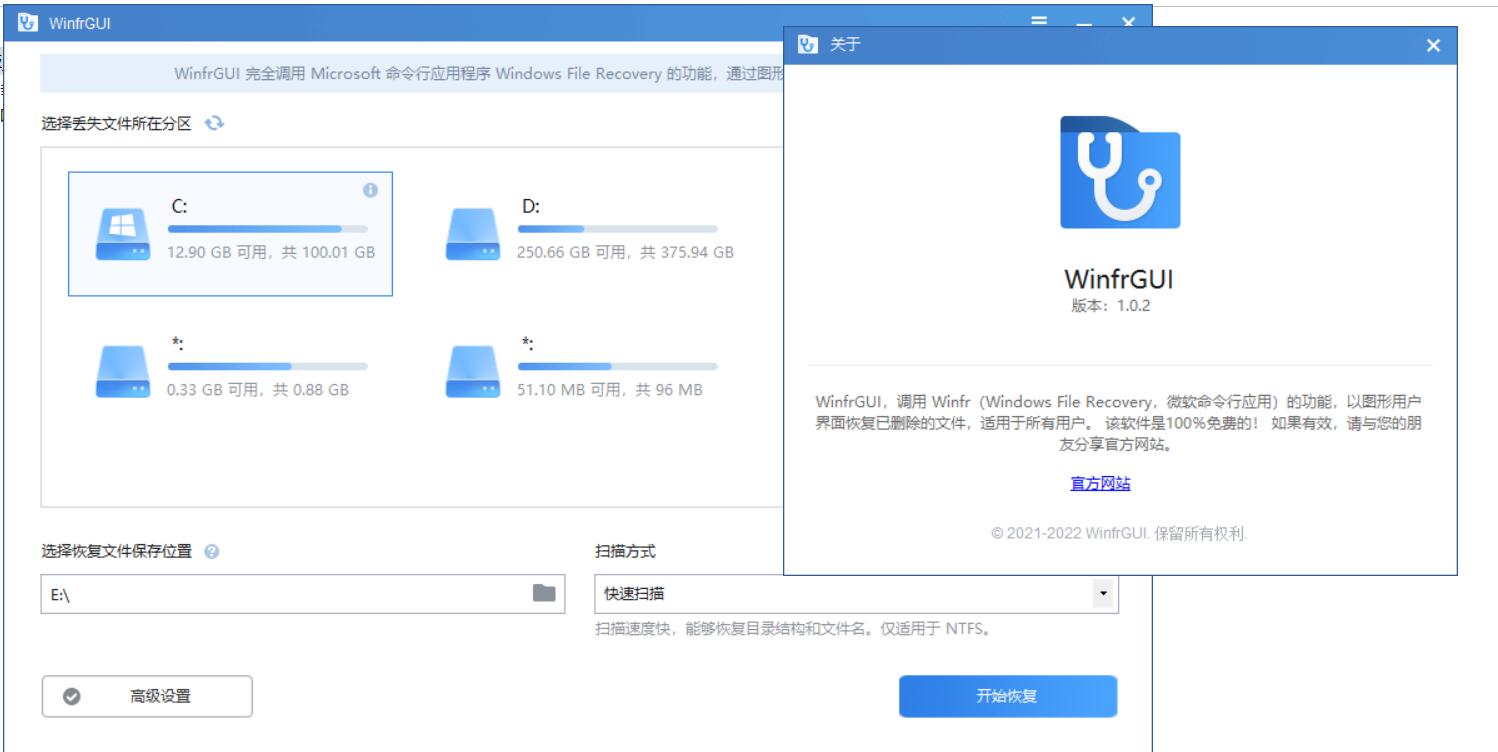The width and height of the screenshot is (1498, 752).
Task: Click the WinfrGUI name in About dialog
Action: coord(1118,278)
